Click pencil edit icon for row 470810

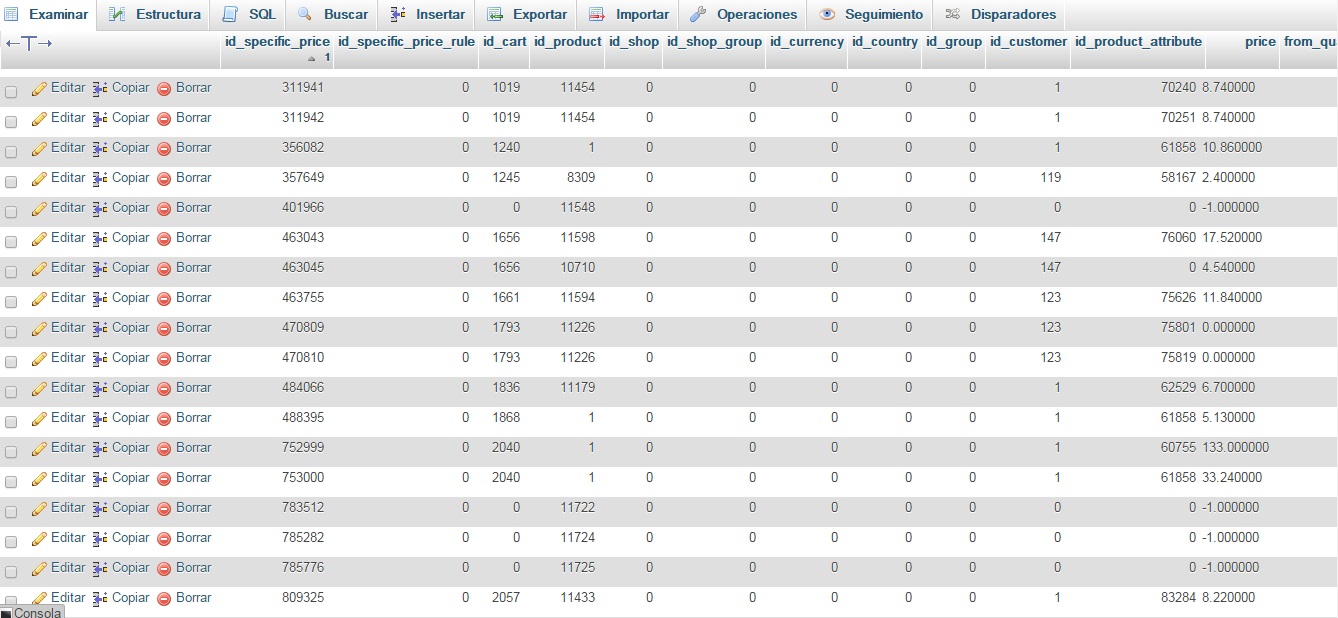click(x=40, y=358)
